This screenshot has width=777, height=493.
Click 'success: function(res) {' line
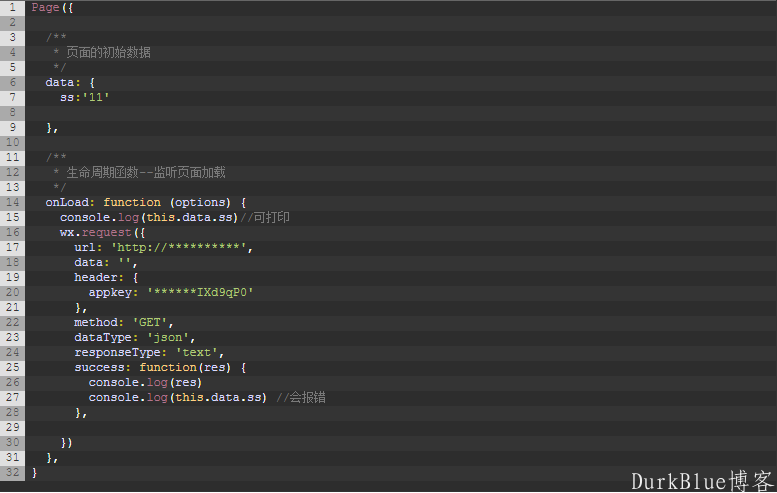point(160,368)
